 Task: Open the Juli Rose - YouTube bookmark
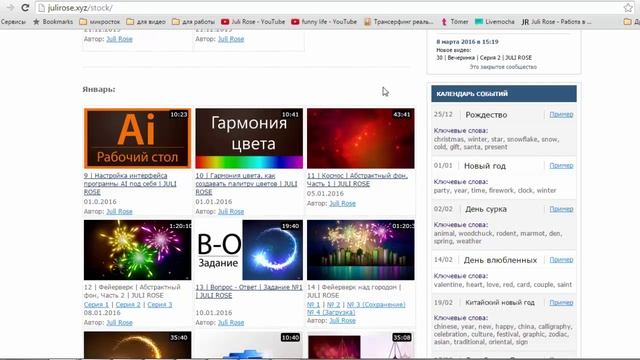tap(253, 22)
